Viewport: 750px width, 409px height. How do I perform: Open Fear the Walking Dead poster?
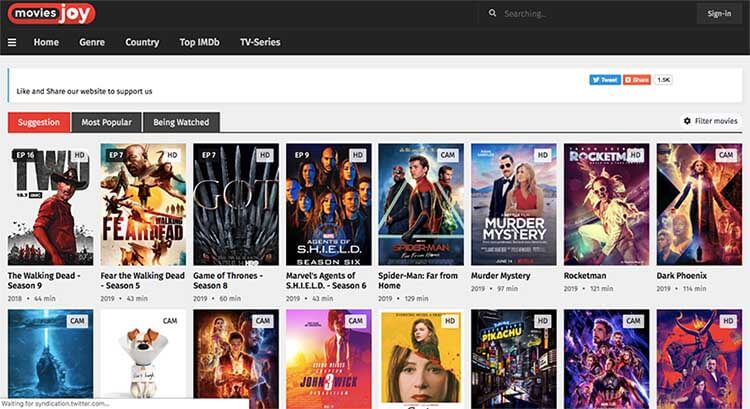(143, 204)
